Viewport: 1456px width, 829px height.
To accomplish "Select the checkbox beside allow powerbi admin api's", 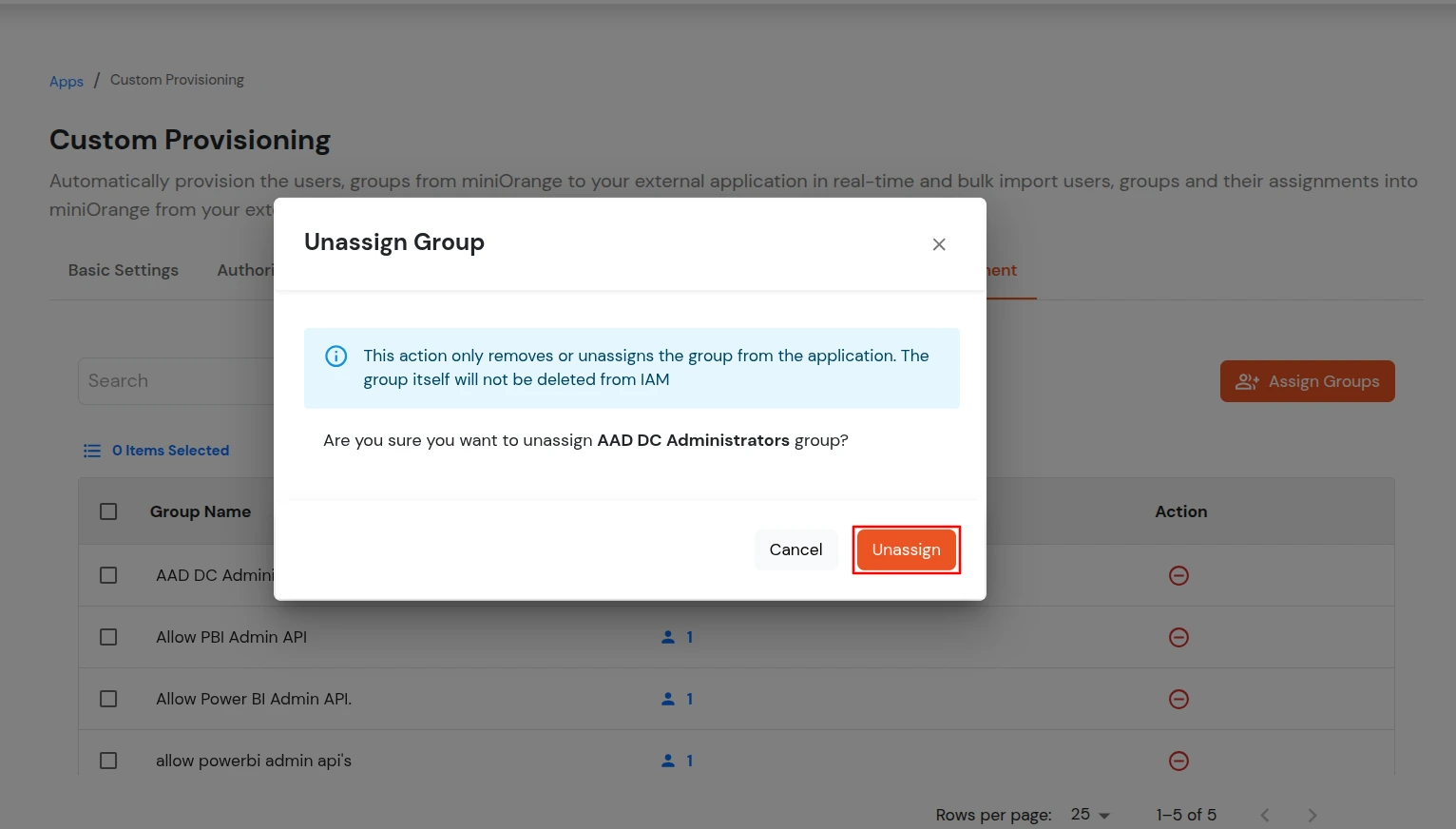I will click(107, 761).
